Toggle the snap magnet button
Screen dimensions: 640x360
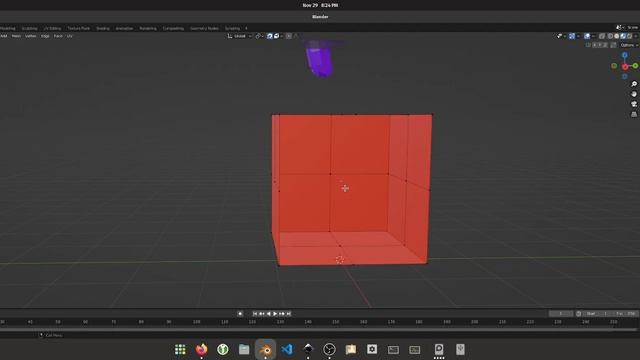click(269, 36)
